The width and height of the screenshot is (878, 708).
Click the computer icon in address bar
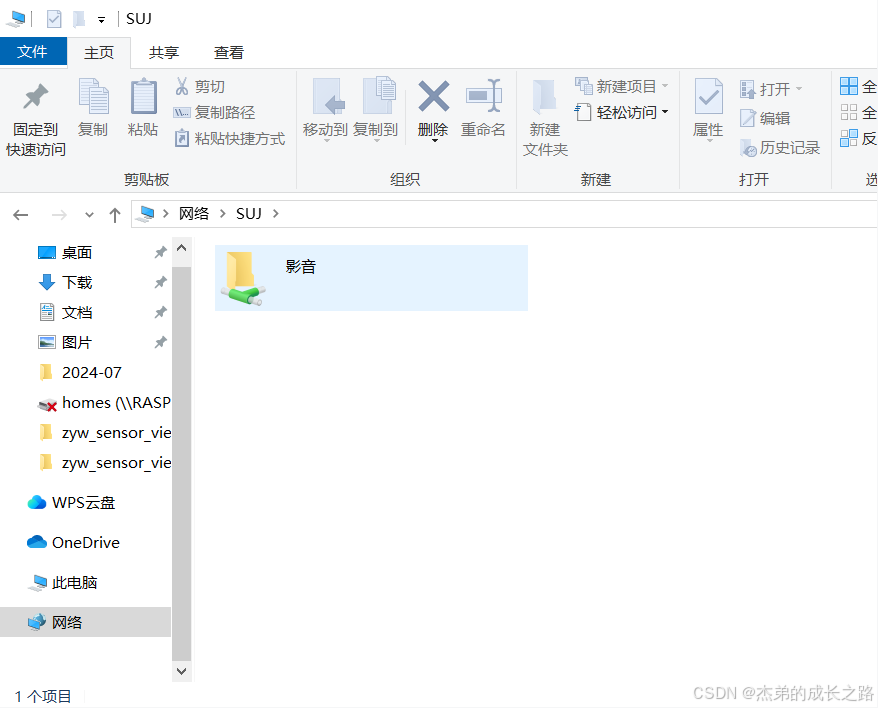point(147,213)
